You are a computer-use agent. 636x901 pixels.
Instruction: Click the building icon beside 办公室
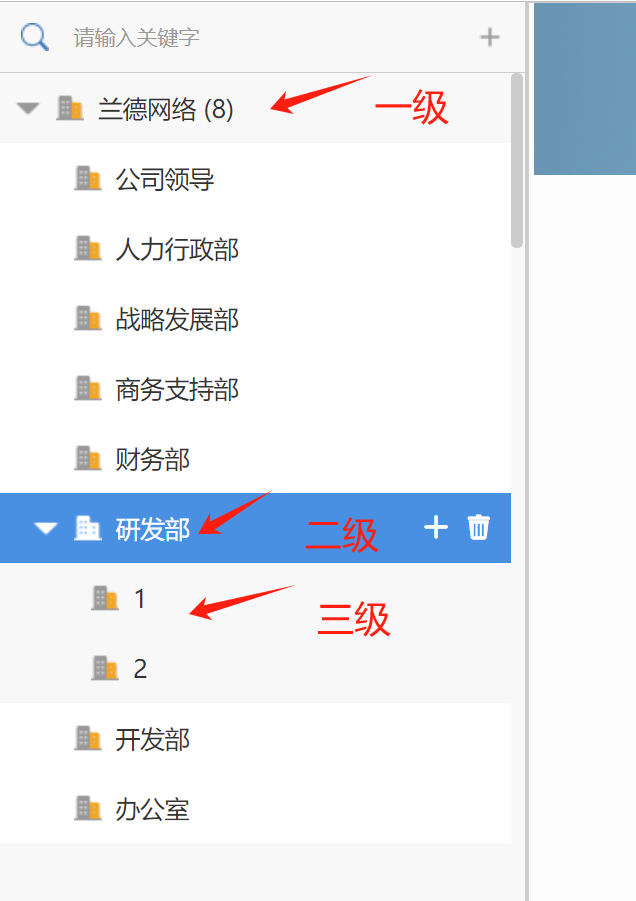[88, 808]
